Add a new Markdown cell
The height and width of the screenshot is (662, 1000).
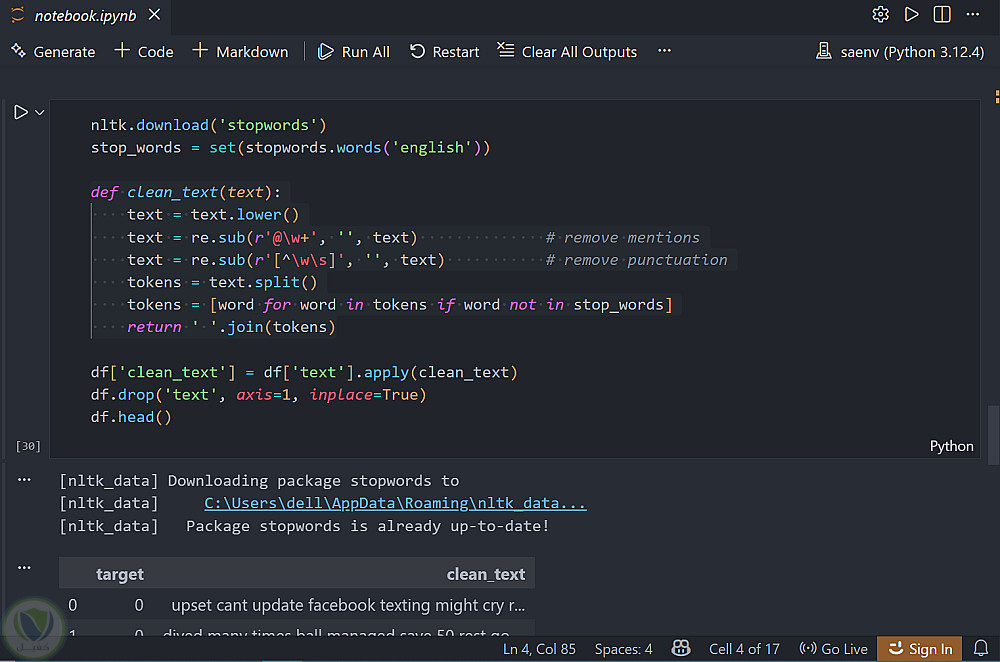[240, 52]
